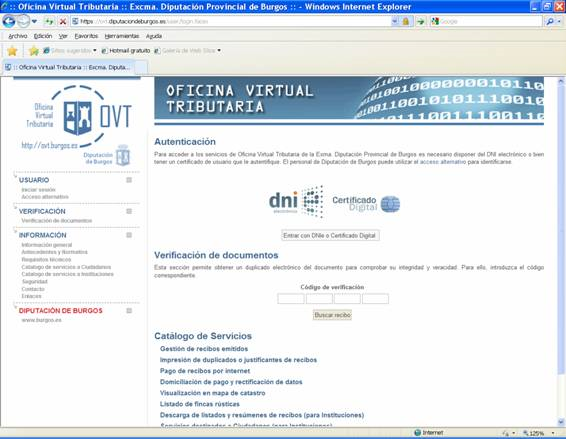Refresh the page with the green arrows icon
566x439 pixels.
[x=49, y=22]
